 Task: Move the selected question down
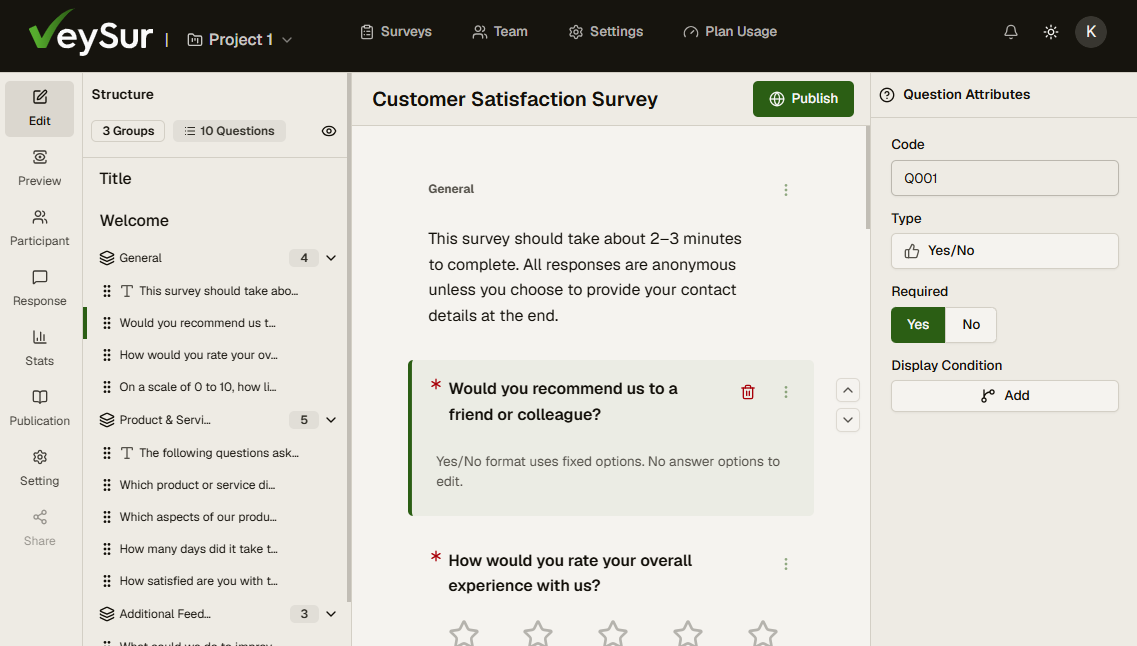click(x=848, y=420)
